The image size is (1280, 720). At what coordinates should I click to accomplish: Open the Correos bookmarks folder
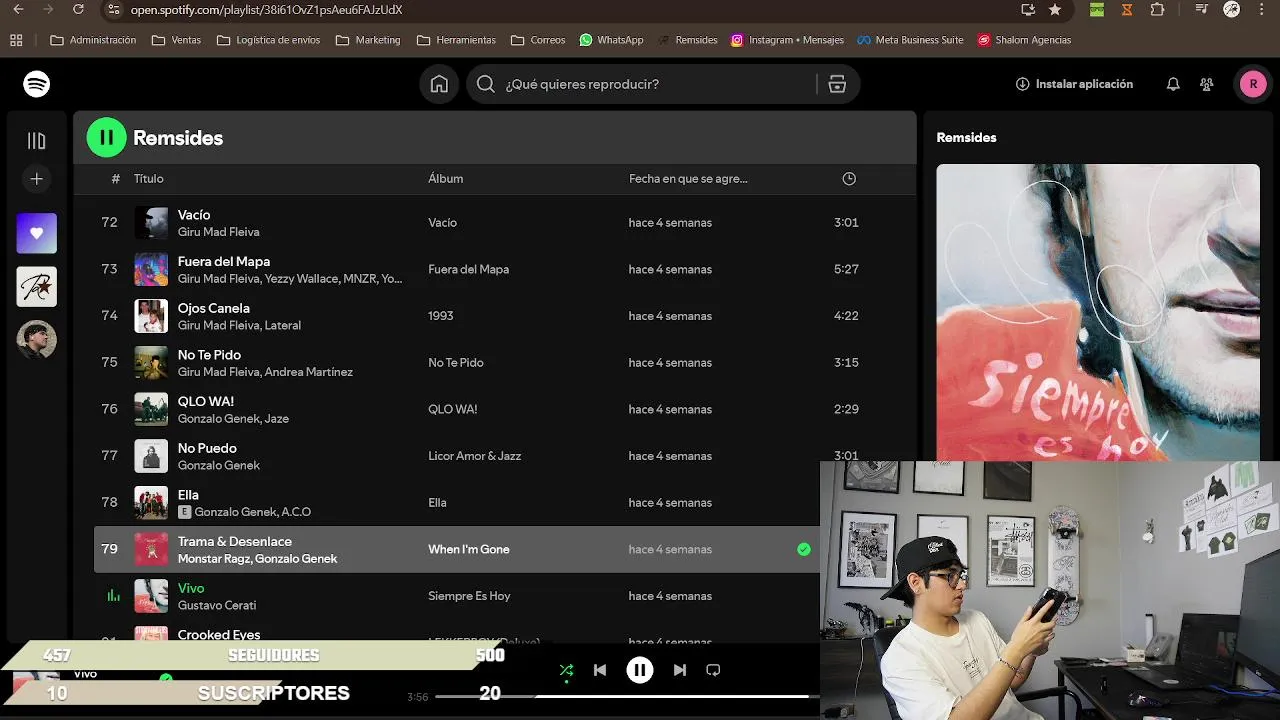tap(538, 40)
